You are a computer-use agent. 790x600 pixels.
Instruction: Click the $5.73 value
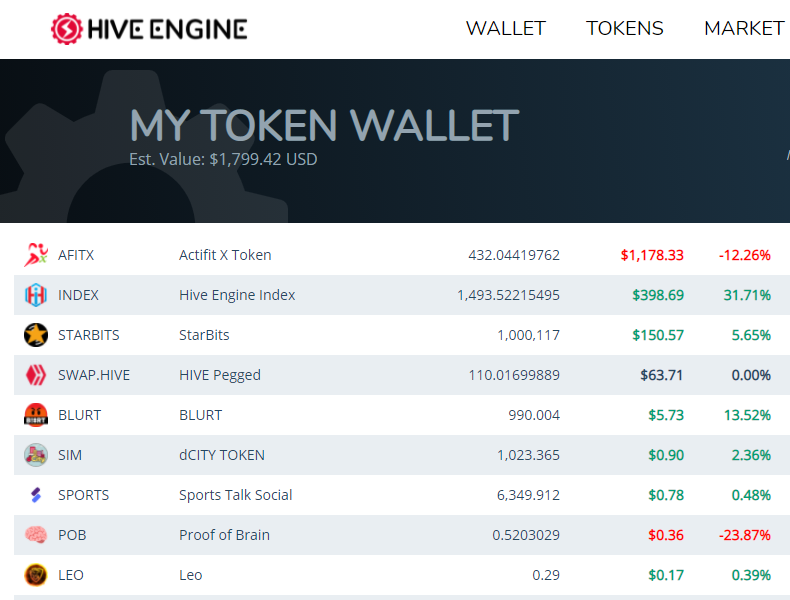[666, 415]
